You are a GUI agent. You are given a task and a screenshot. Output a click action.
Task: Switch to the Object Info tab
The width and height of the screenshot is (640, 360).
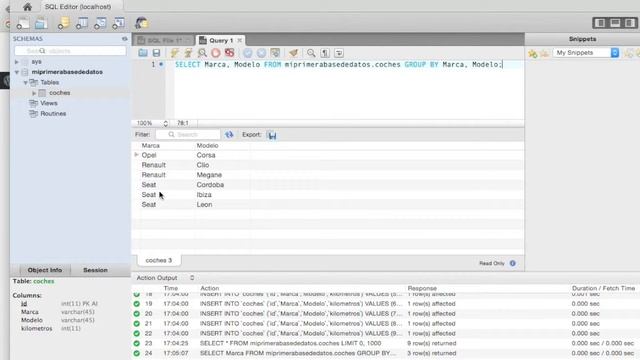(x=45, y=270)
